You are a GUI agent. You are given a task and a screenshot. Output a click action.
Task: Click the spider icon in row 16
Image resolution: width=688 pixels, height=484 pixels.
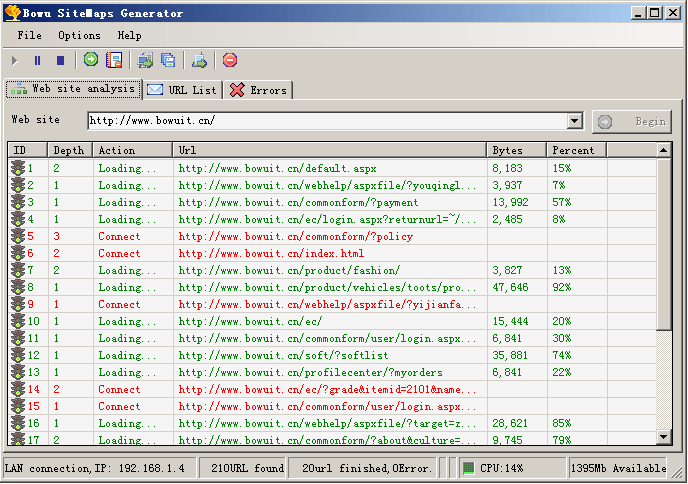18,423
